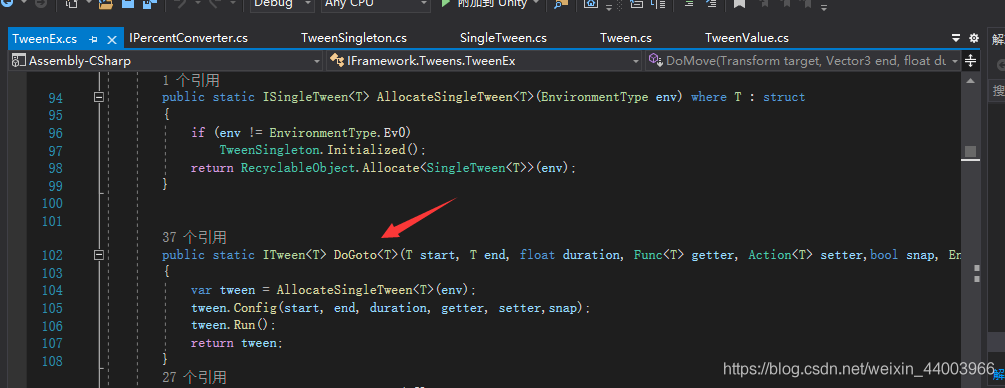Switch to the TweenSingleton.cs tab
Viewport: 1005px width, 388px height.
coord(354,38)
